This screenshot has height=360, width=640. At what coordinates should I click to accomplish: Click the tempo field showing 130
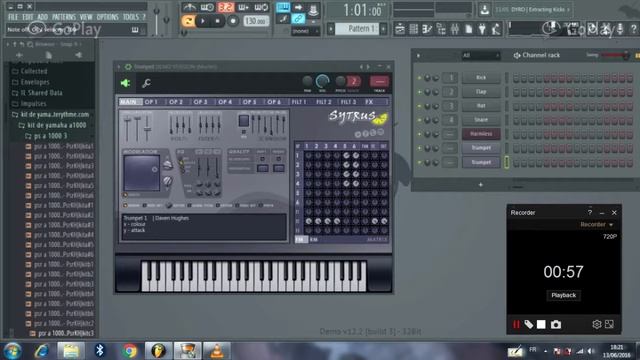[x=256, y=21]
